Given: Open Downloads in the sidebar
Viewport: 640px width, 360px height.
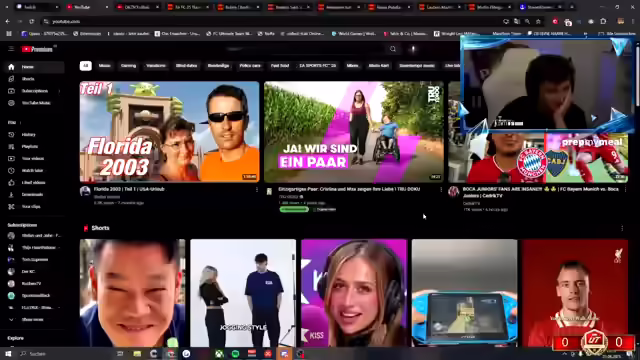Looking at the screenshot, I should click(33, 195).
